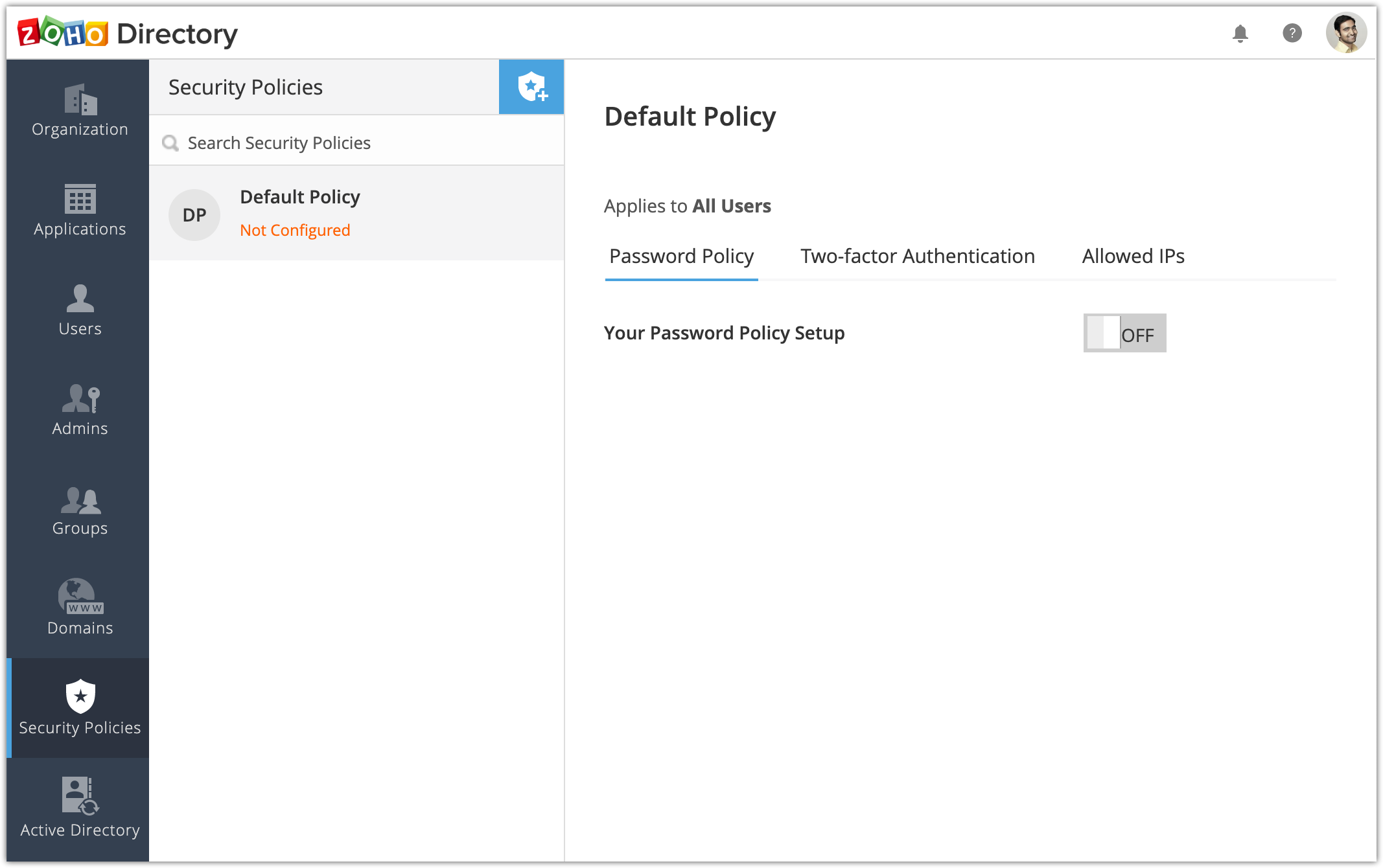Switch to the Two-factor Authentication tab

pyautogui.click(x=917, y=257)
